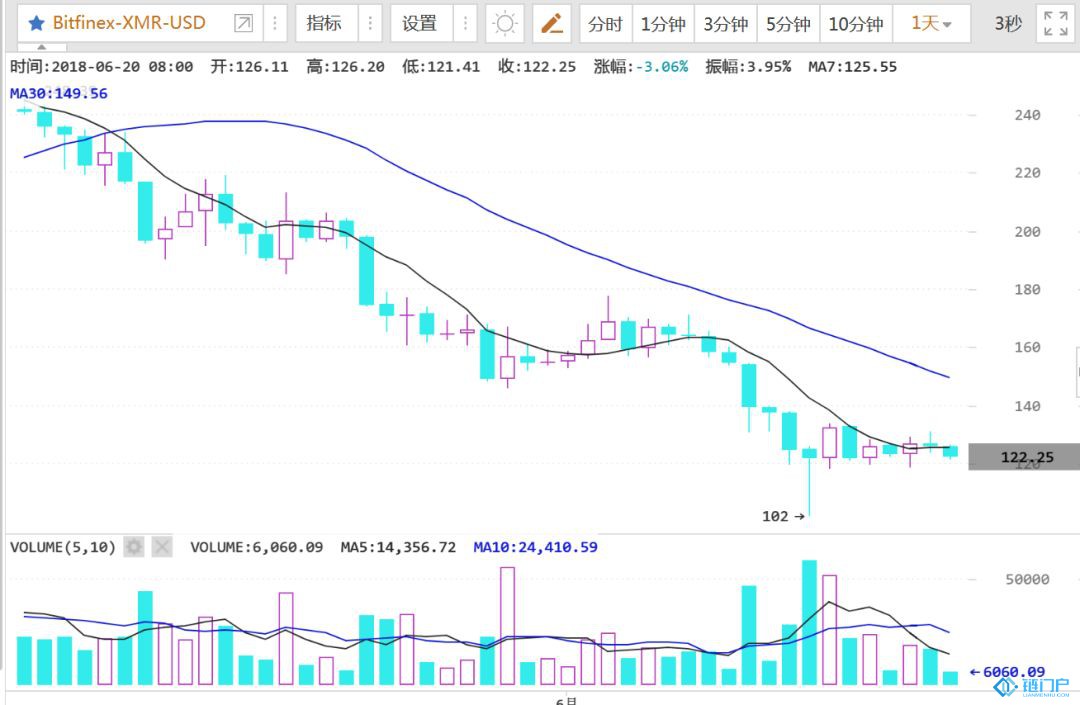1080x705 pixels.
Task: Click the MA10:24,410.59 volume label
Action: (x=535, y=547)
